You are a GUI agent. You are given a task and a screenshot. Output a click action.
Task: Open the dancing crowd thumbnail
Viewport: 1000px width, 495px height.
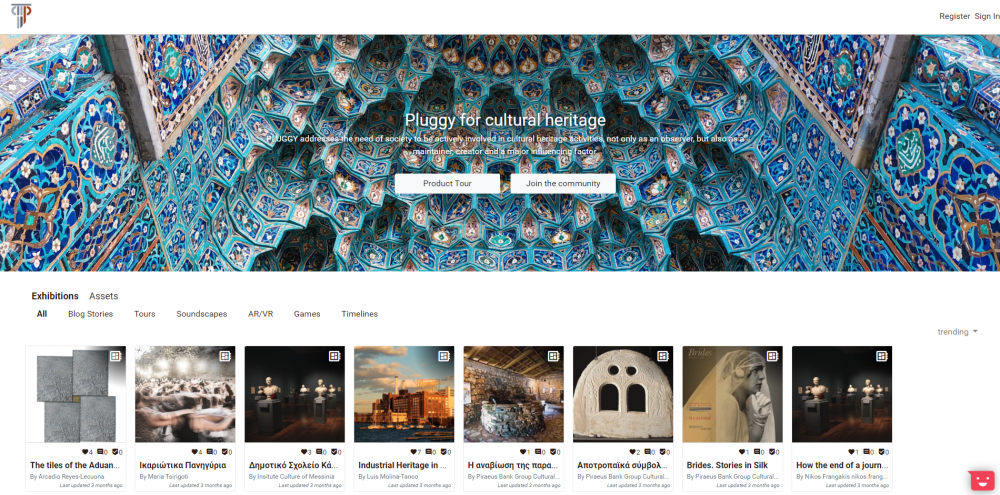pos(185,394)
